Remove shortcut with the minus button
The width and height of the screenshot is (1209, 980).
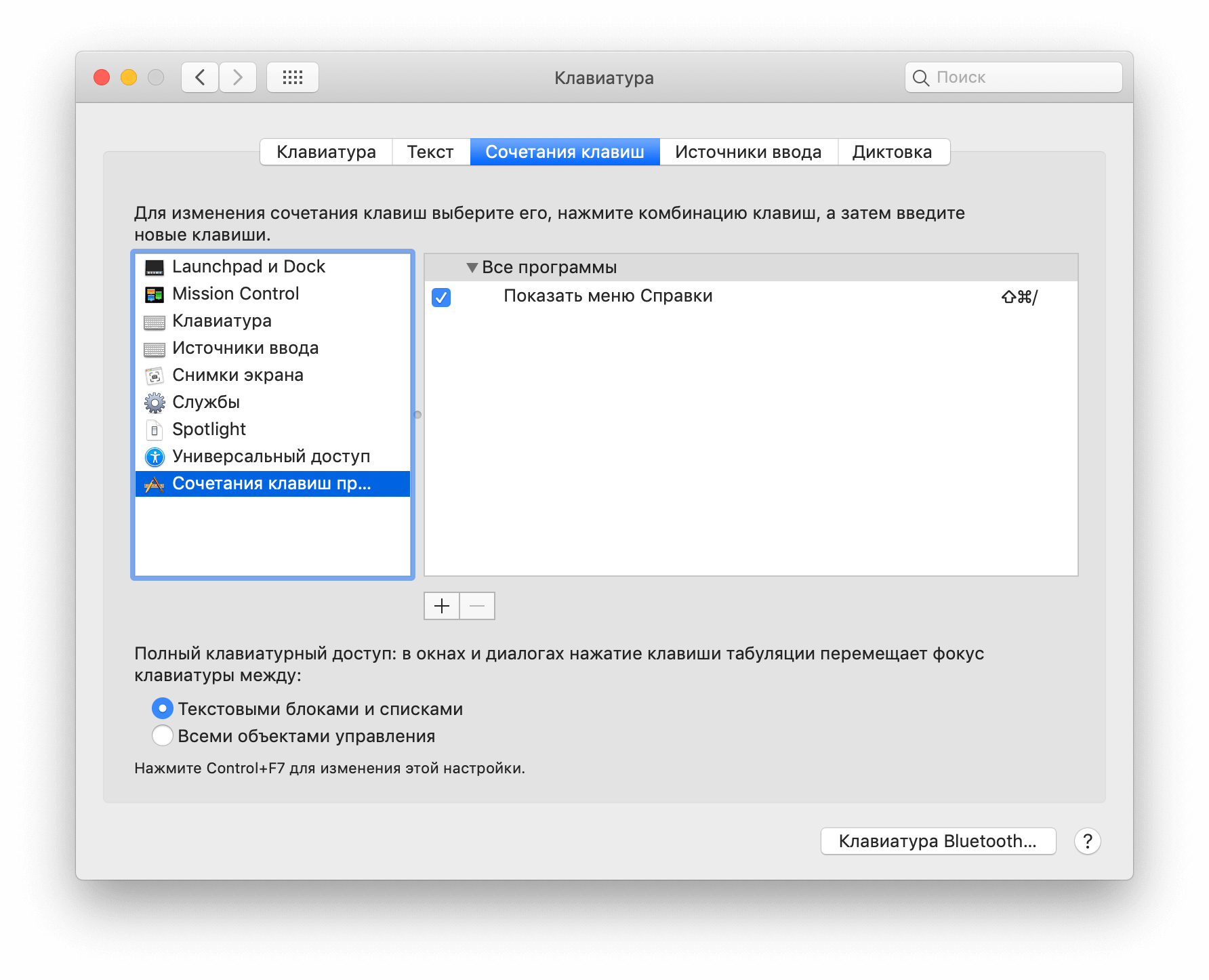[477, 606]
